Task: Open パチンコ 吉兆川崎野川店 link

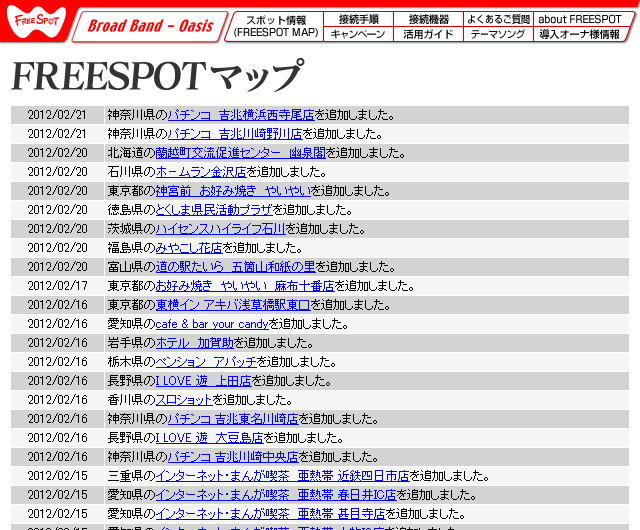Action: (235, 134)
